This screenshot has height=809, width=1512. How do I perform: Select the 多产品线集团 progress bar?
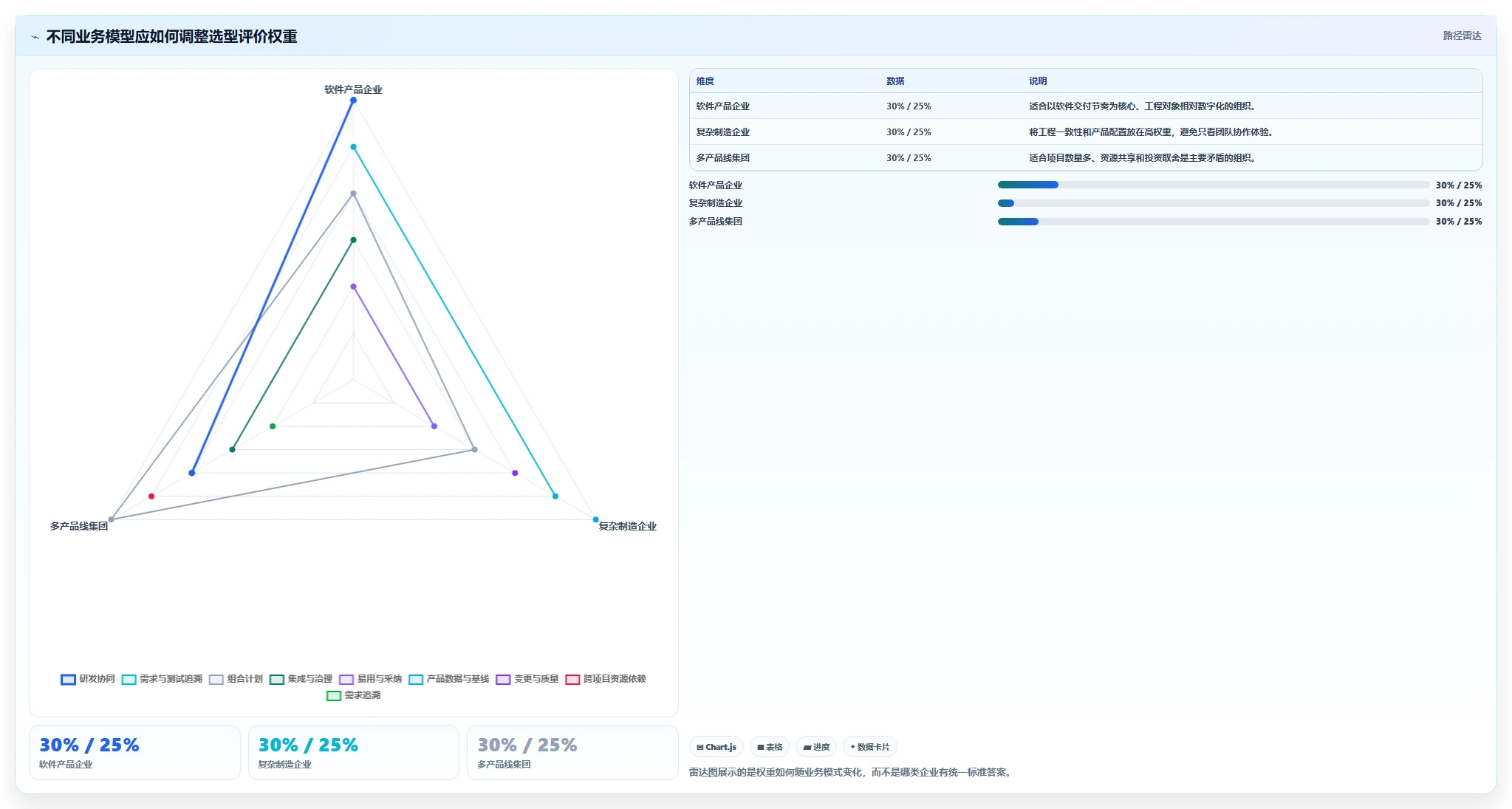[x=1214, y=222]
